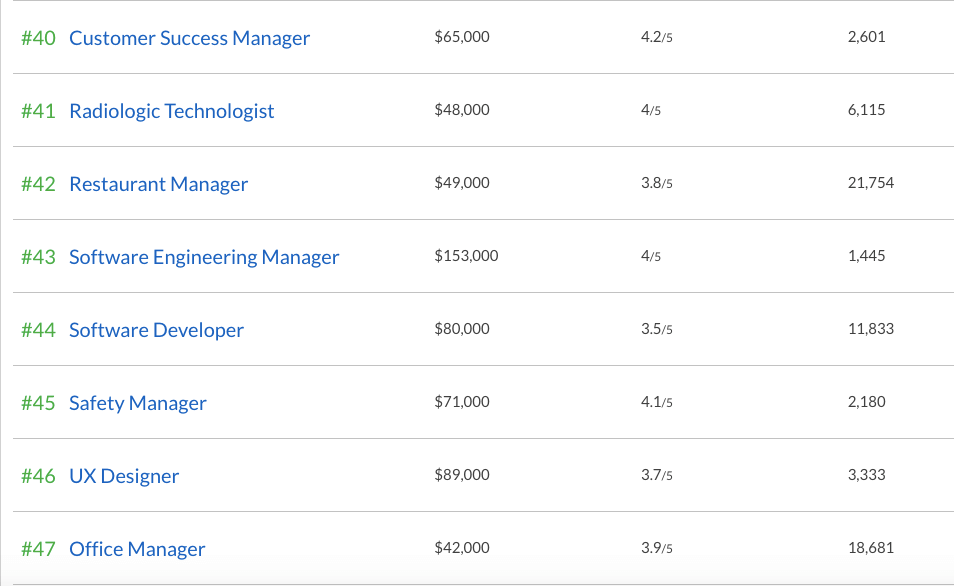Click the #43 rank number

38,257
